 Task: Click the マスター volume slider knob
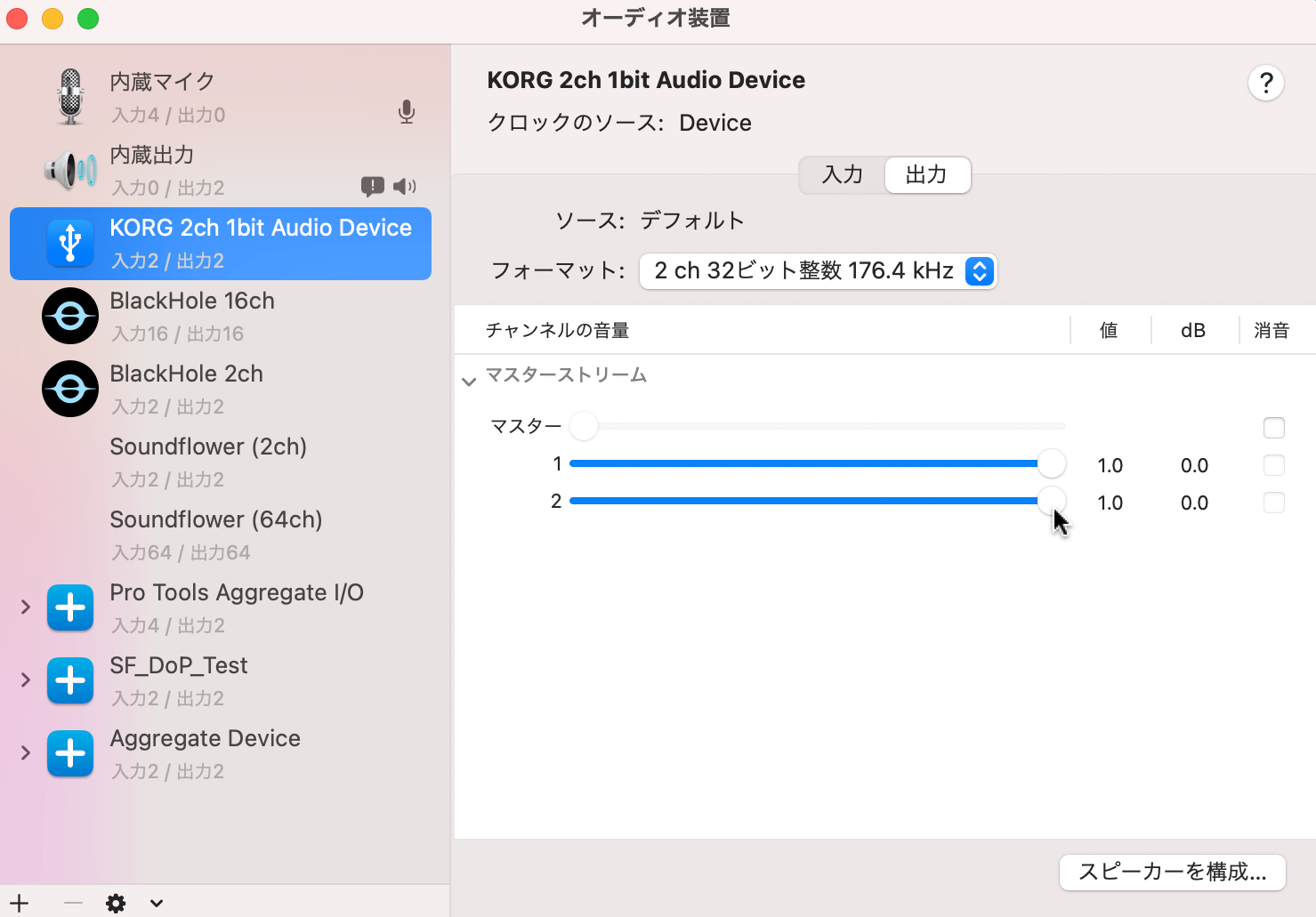tap(584, 426)
